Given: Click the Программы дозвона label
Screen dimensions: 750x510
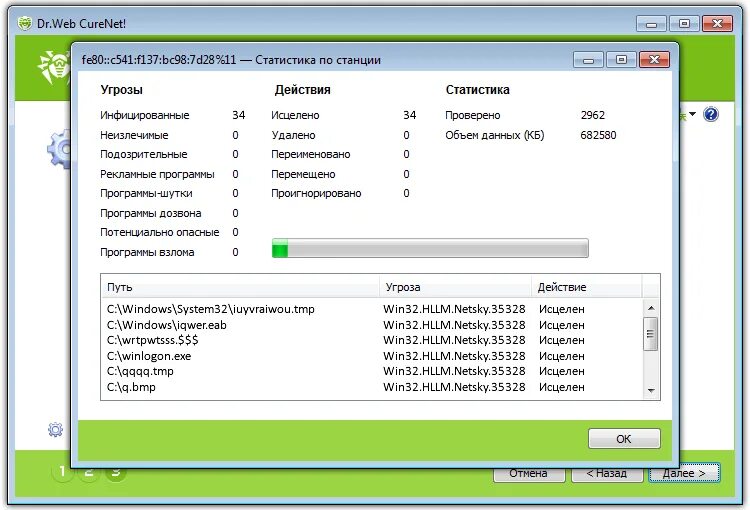Looking at the screenshot, I should 150,213.
